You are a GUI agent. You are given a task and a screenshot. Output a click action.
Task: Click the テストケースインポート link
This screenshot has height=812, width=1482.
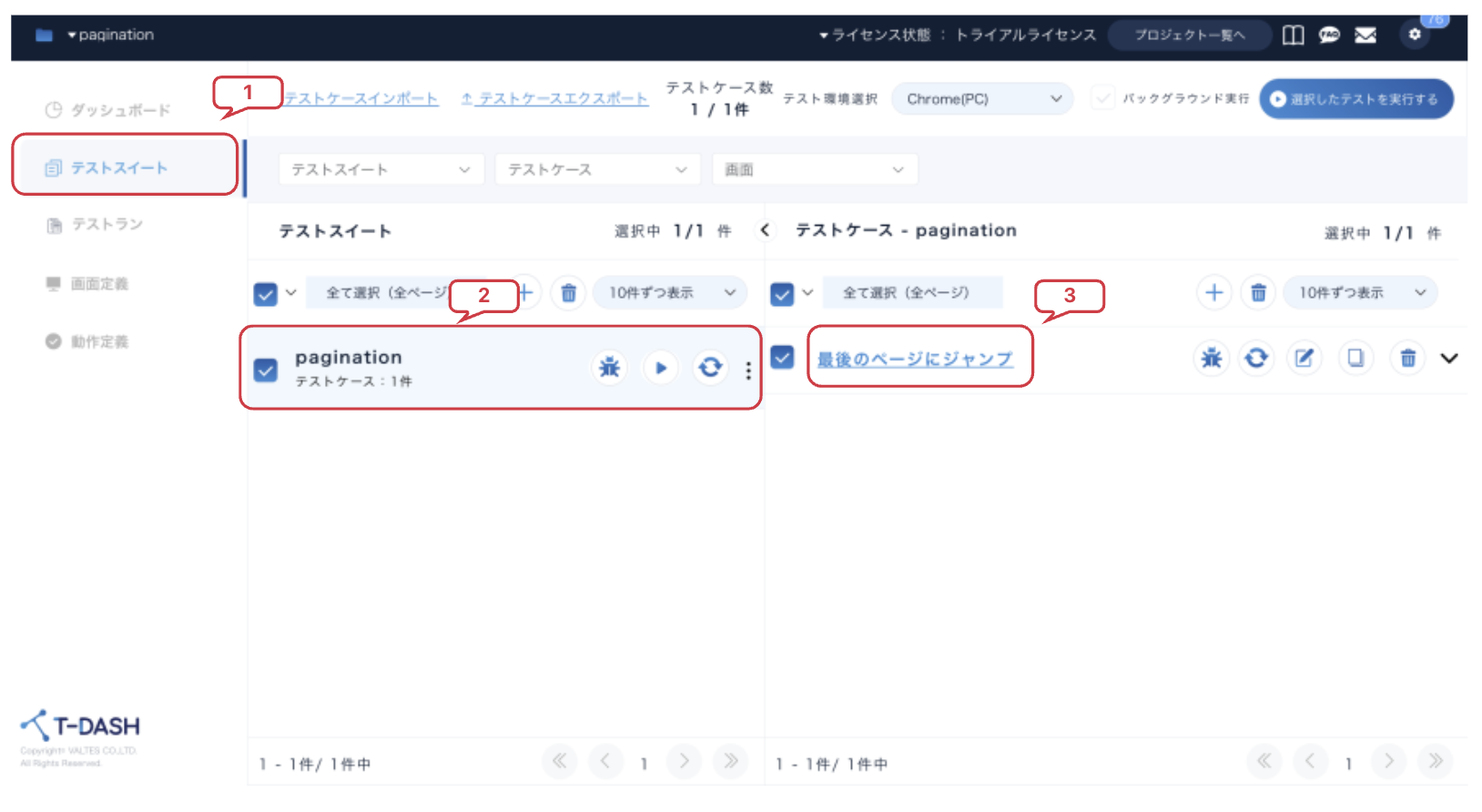click(x=361, y=98)
